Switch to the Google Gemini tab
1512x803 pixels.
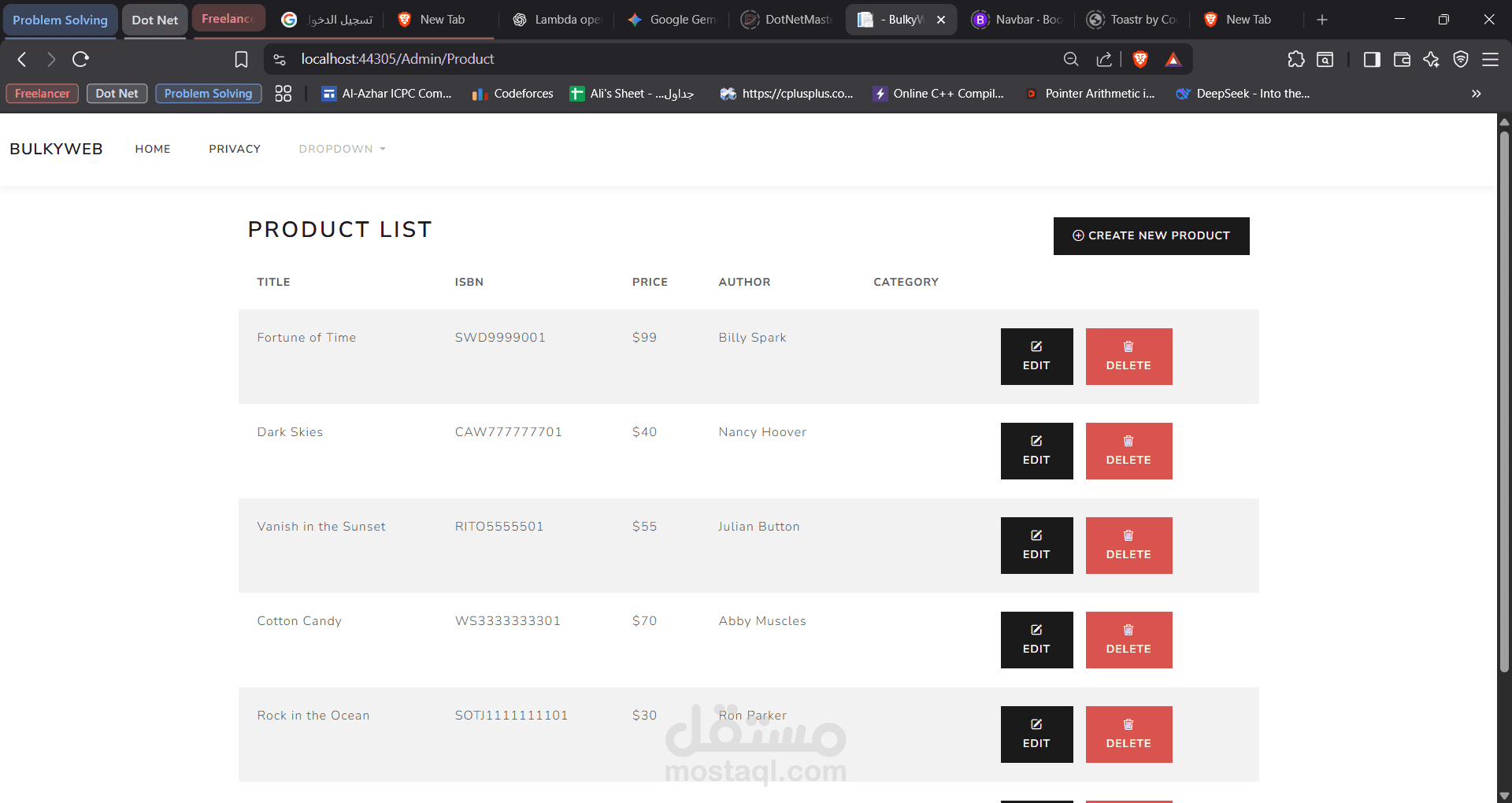672,20
